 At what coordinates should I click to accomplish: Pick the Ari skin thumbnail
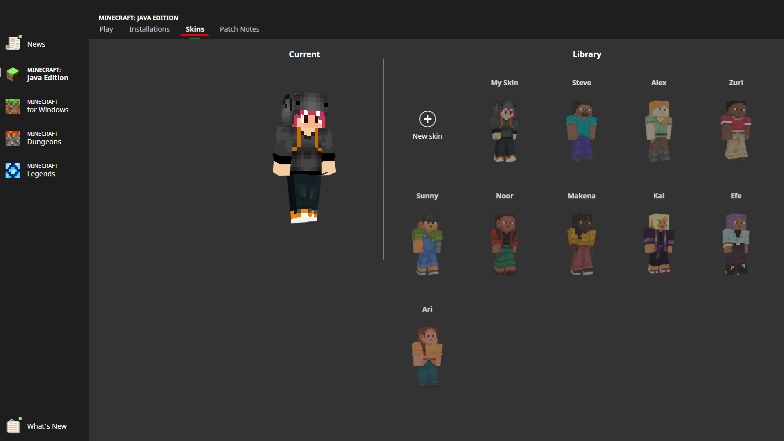[427, 356]
